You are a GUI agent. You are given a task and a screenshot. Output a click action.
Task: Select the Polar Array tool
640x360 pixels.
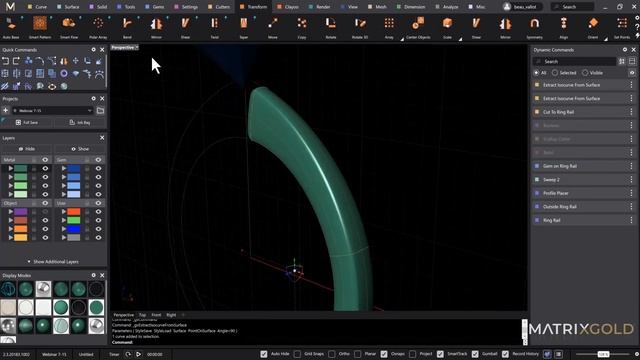[98, 27]
